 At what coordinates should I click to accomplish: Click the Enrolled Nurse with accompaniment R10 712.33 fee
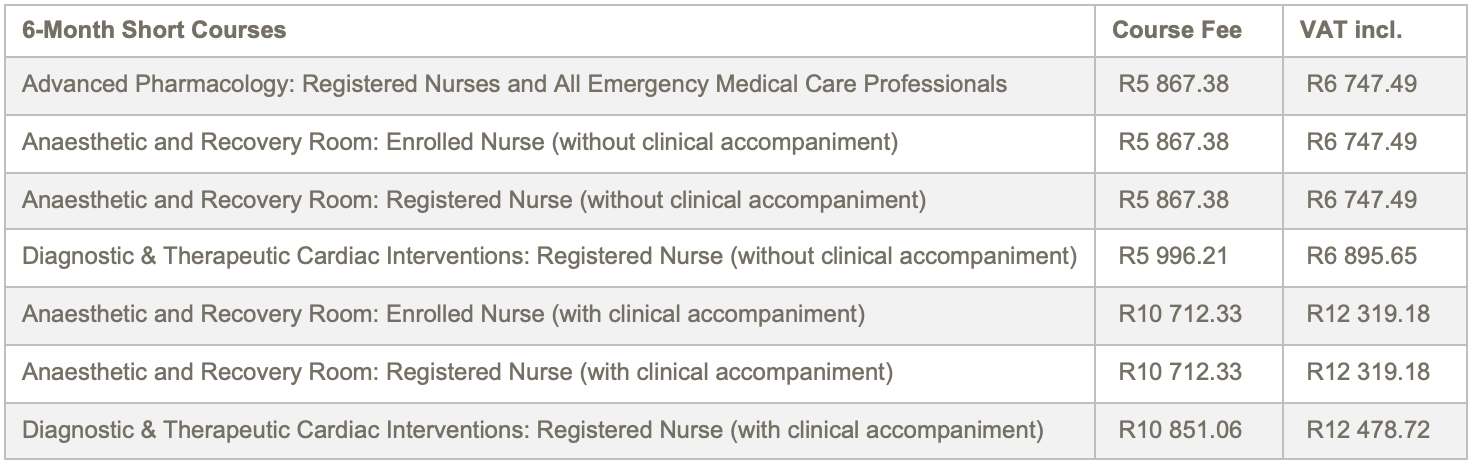click(1180, 315)
